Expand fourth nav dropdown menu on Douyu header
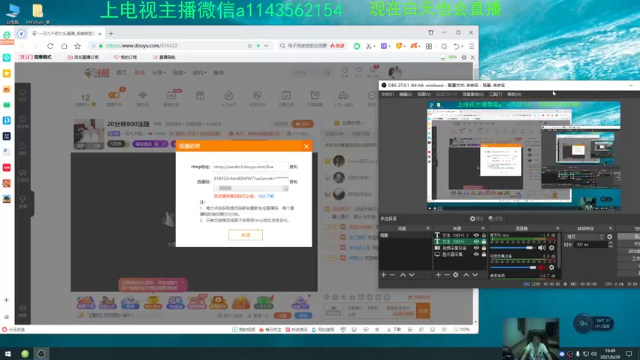 tap(179, 73)
